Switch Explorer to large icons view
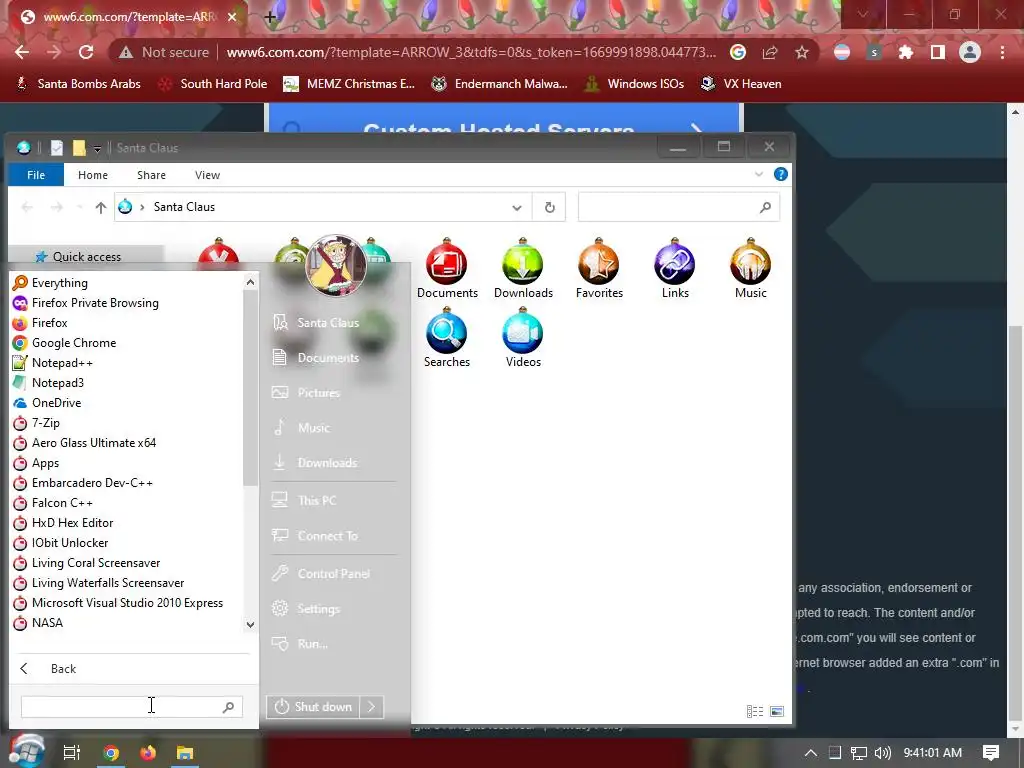The height and width of the screenshot is (768, 1024). coord(776,711)
